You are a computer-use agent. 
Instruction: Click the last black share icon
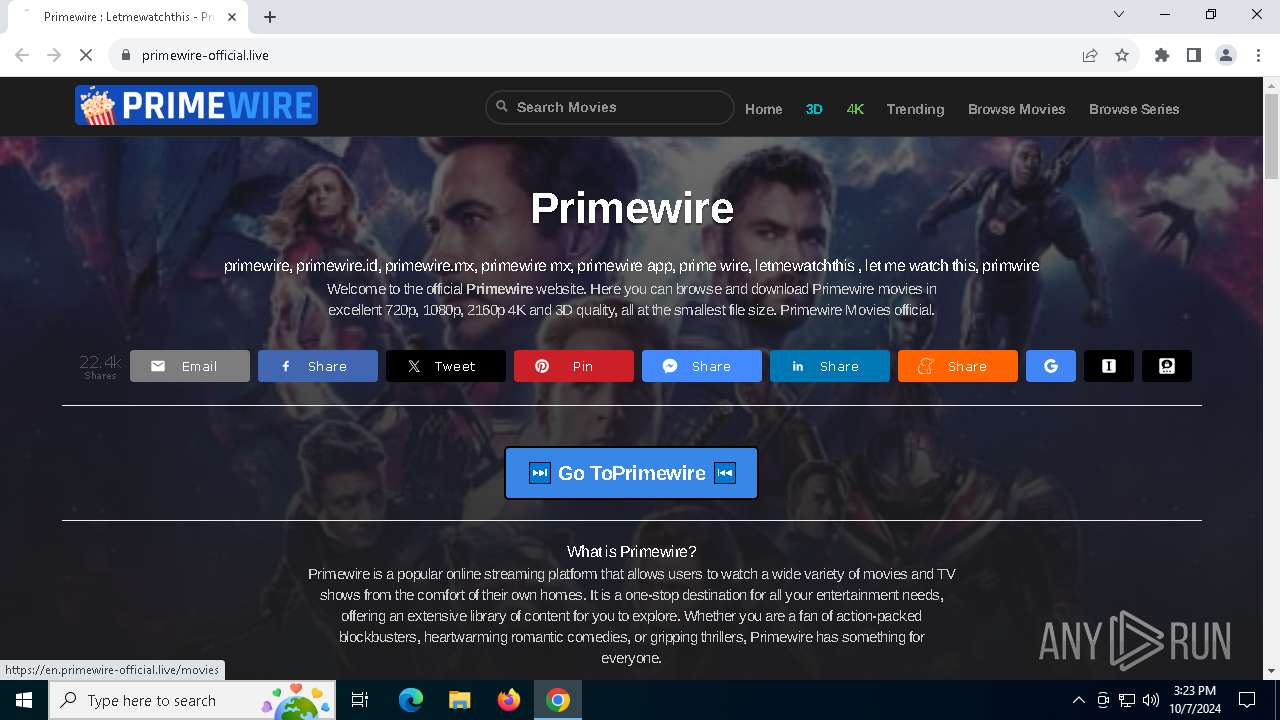[x=1167, y=366]
